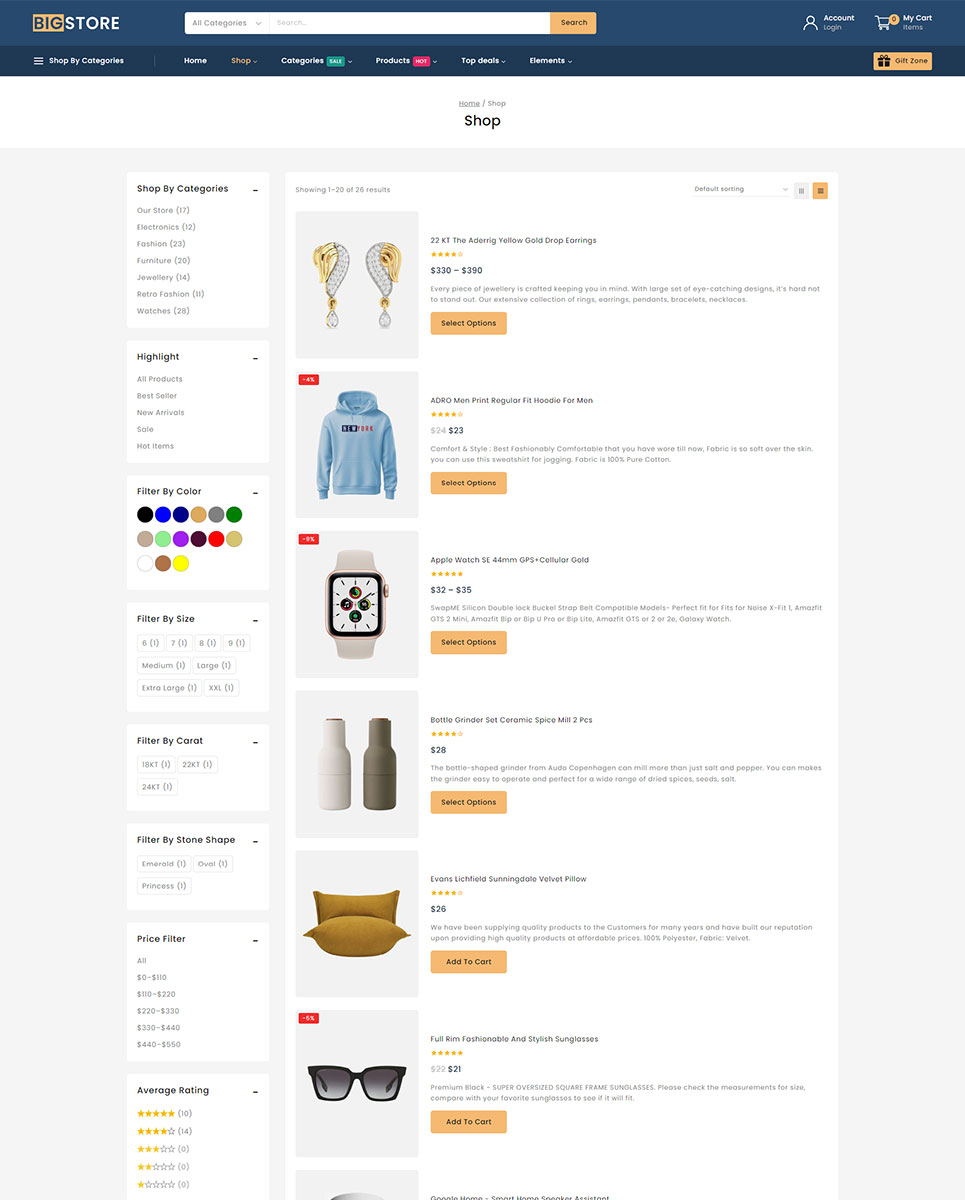This screenshot has width=965, height=1200.
Task: Open the All Categories search dropdown
Action: tap(227, 23)
